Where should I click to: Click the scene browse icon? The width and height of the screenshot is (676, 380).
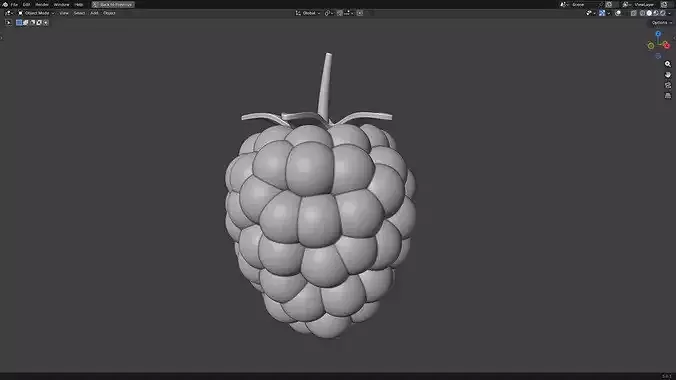coord(563,5)
